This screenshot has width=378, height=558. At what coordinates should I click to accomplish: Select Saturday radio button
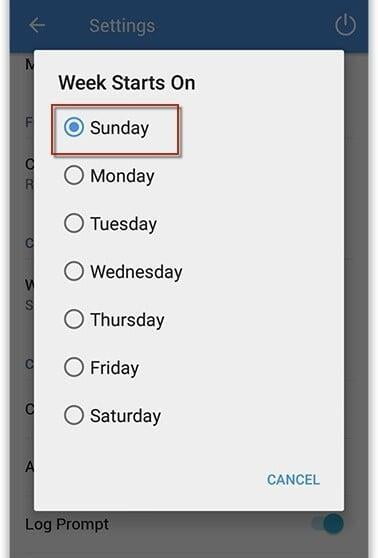(x=74, y=415)
